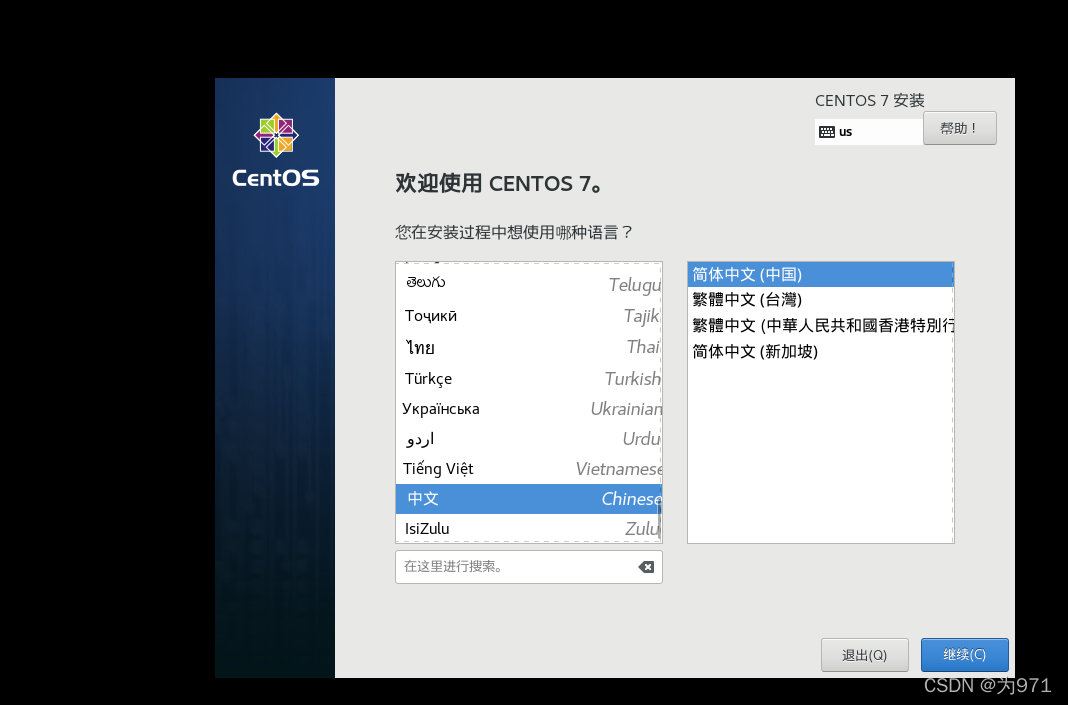Select Тоҷикӣ Tajik language row
This screenshot has height=705, width=1068.
coord(529,315)
